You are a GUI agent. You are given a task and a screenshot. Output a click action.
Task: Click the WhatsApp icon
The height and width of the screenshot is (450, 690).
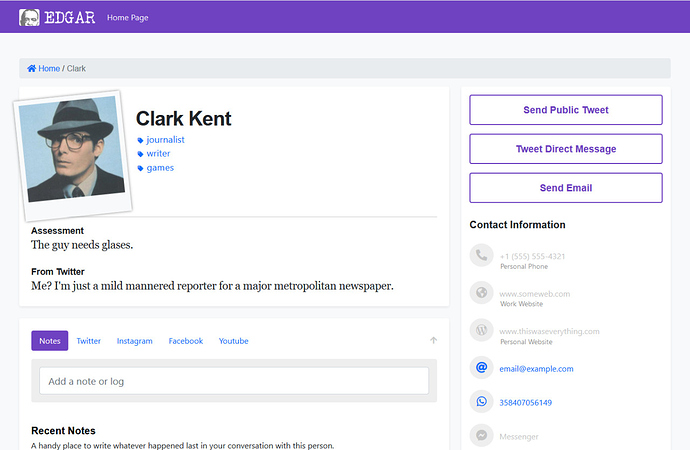(x=481, y=401)
